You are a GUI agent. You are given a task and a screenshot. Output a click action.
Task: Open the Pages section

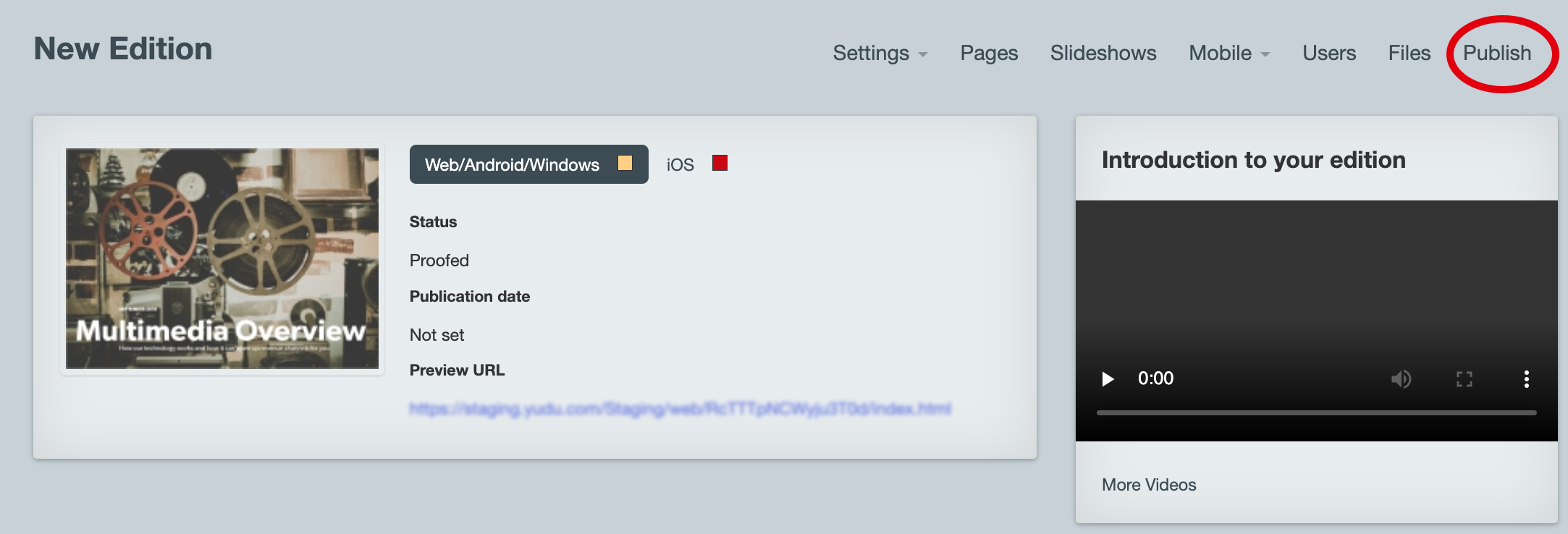pos(989,54)
